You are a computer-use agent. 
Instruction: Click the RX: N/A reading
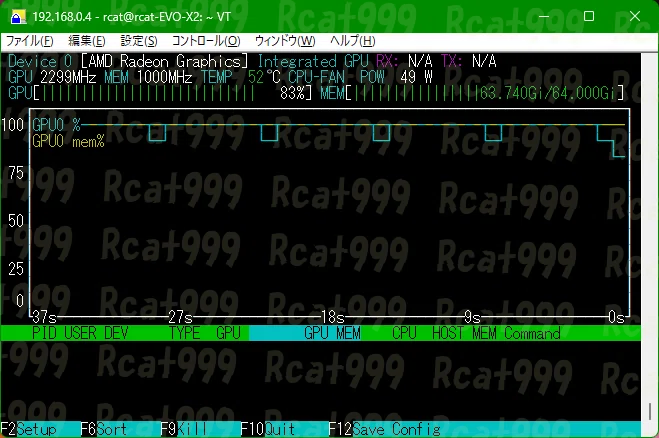click(x=404, y=61)
